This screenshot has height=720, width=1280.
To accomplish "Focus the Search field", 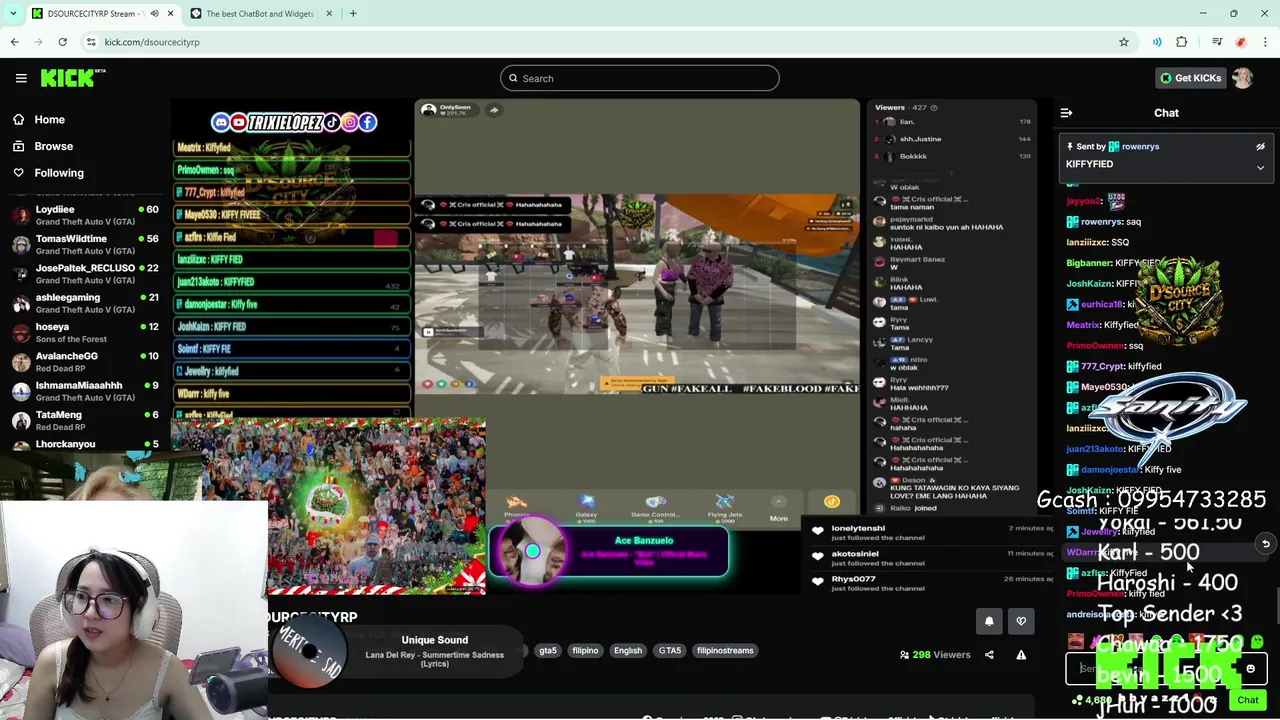I will click(640, 78).
